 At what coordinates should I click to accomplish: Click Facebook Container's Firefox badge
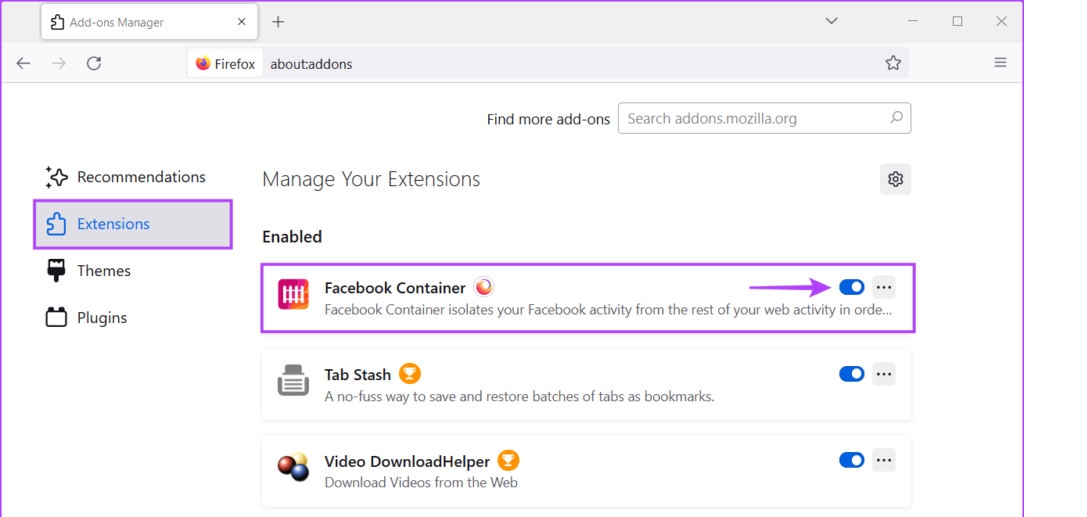484,287
